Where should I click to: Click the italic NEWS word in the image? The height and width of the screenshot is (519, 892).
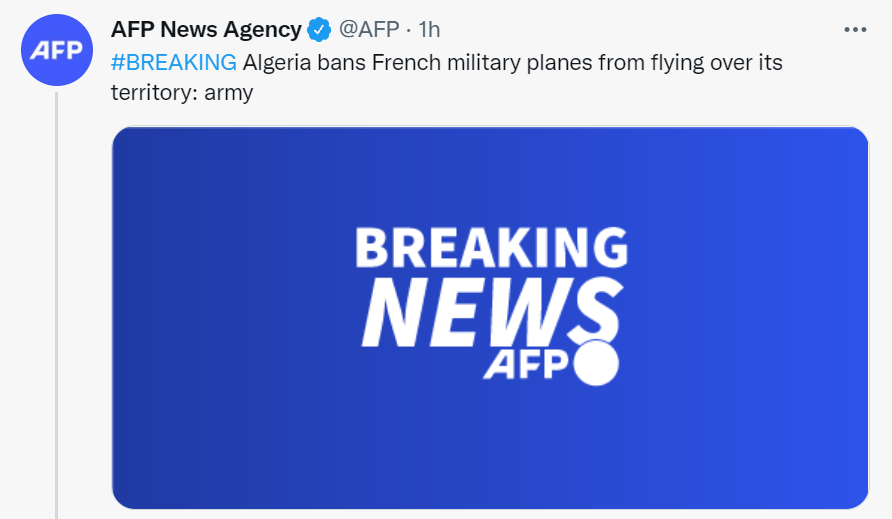coord(492,312)
